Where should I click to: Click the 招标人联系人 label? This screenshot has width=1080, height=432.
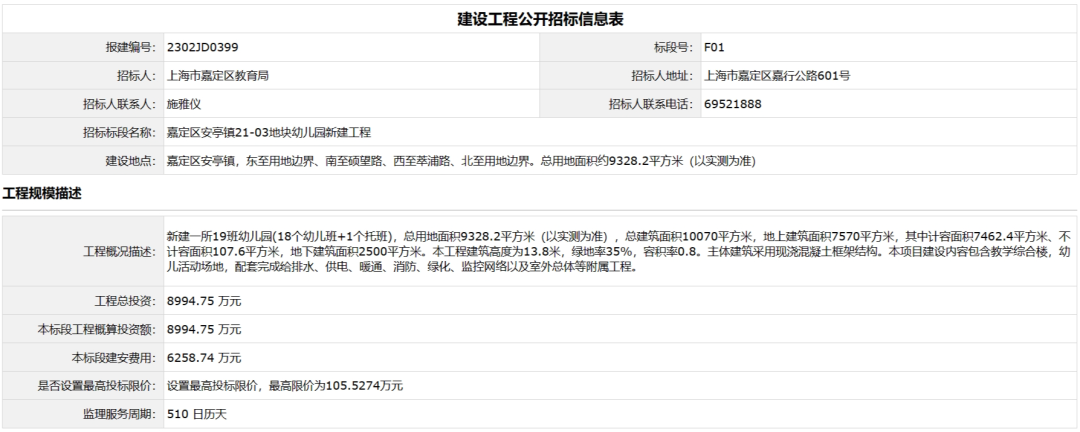click(121, 104)
